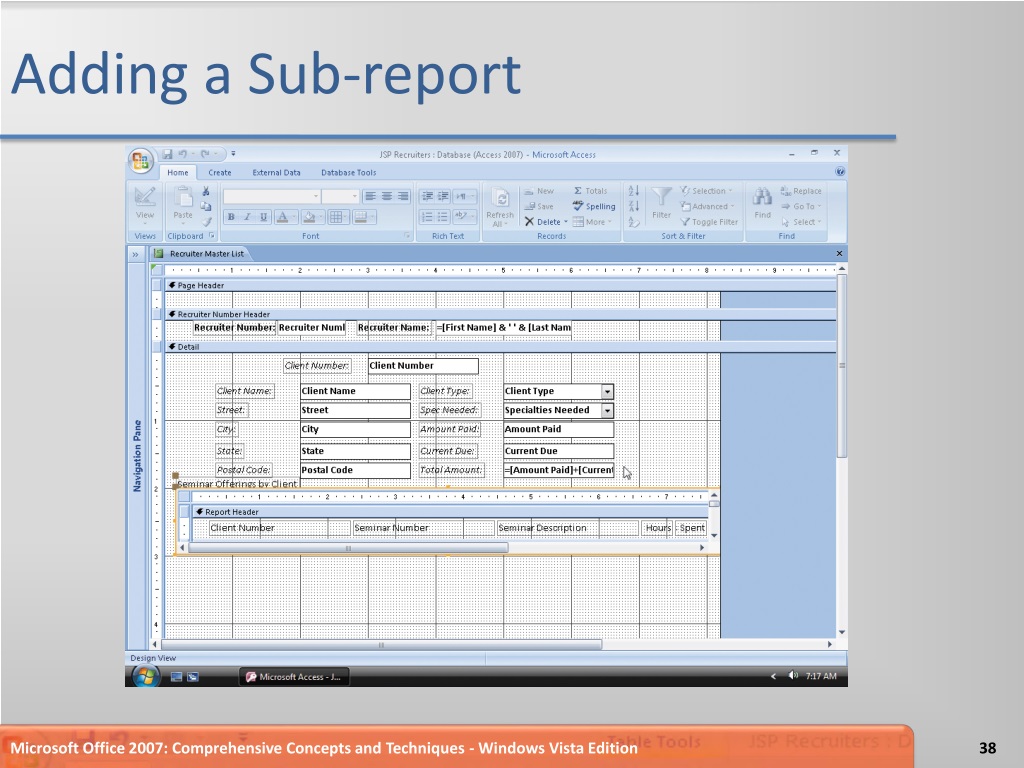
Task: Click the View button icon
Action: (x=144, y=196)
